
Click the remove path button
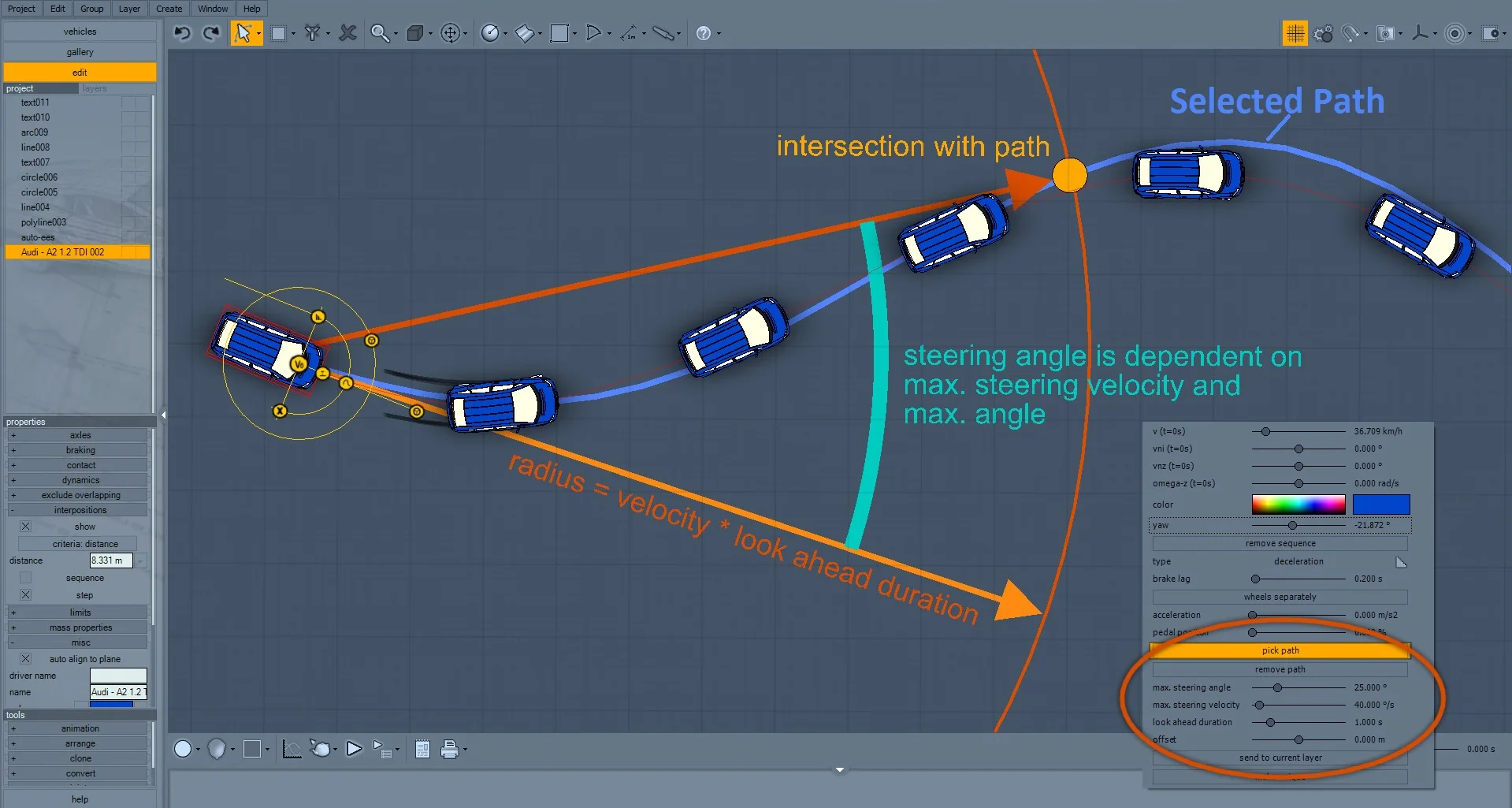click(x=1280, y=669)
